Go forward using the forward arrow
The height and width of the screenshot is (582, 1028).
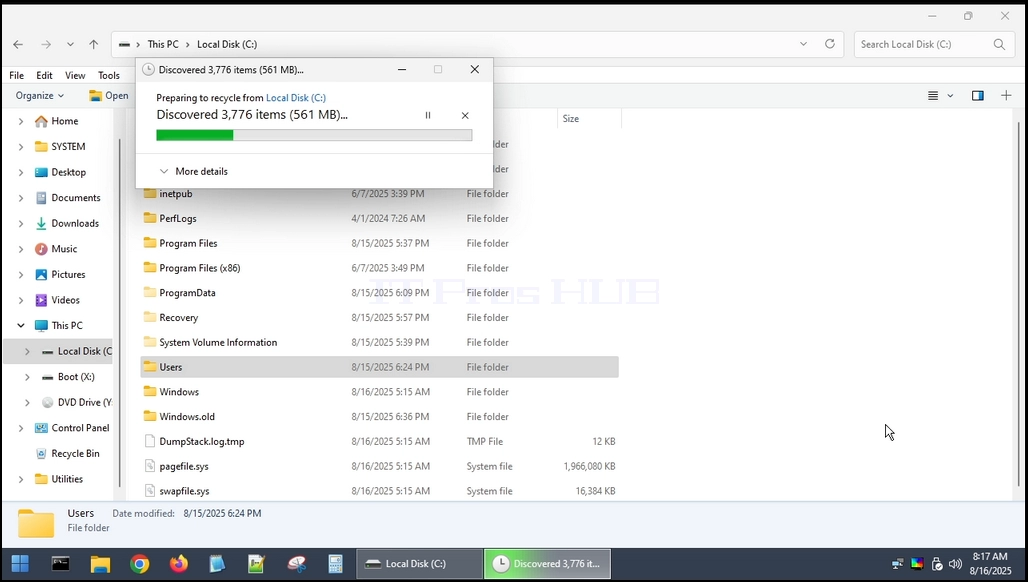[46, 45]
